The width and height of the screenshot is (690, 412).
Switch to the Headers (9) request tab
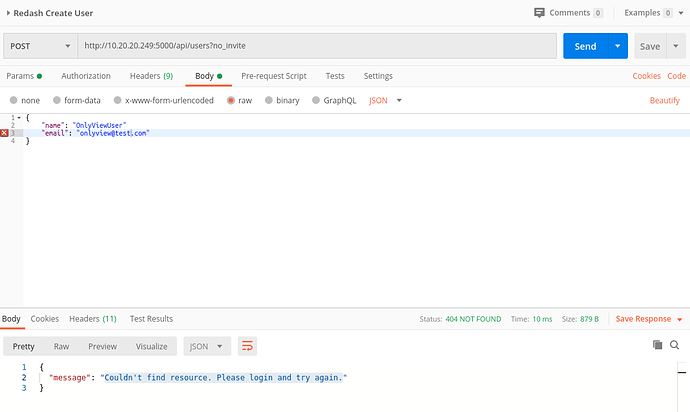pyautogui.click(x=151, y=76)
